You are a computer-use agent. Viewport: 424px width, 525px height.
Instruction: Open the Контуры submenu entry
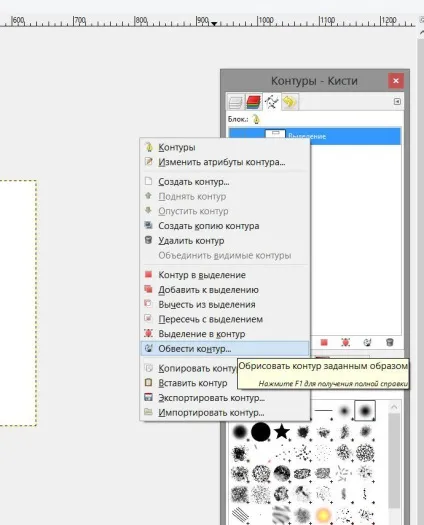[225, 147]
